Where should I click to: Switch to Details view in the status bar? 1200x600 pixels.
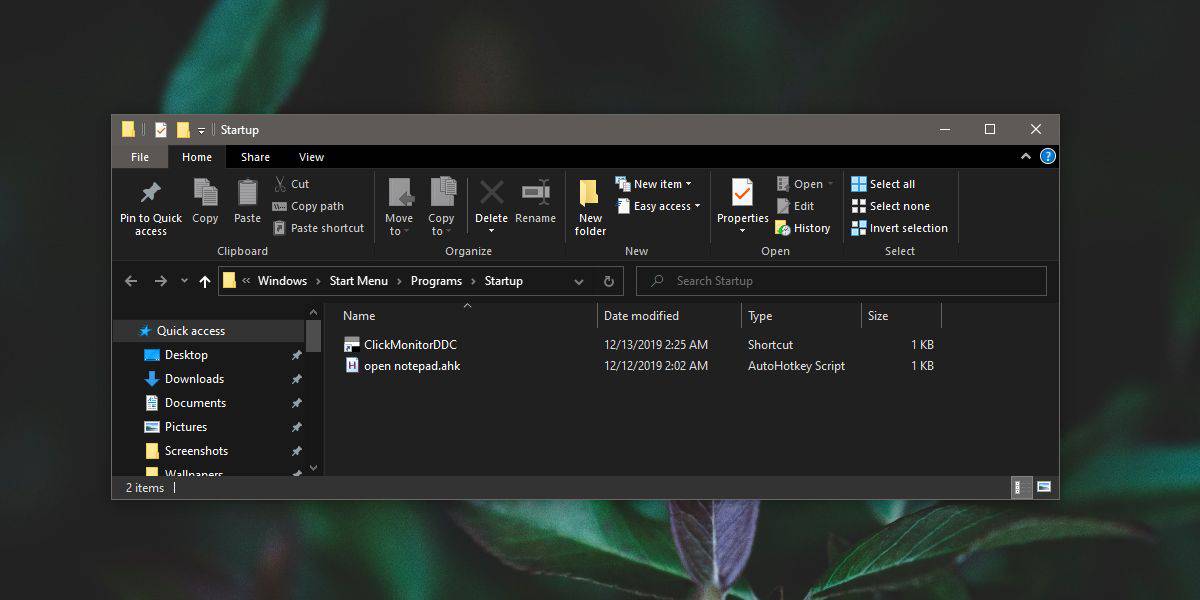click(1021, 487)
